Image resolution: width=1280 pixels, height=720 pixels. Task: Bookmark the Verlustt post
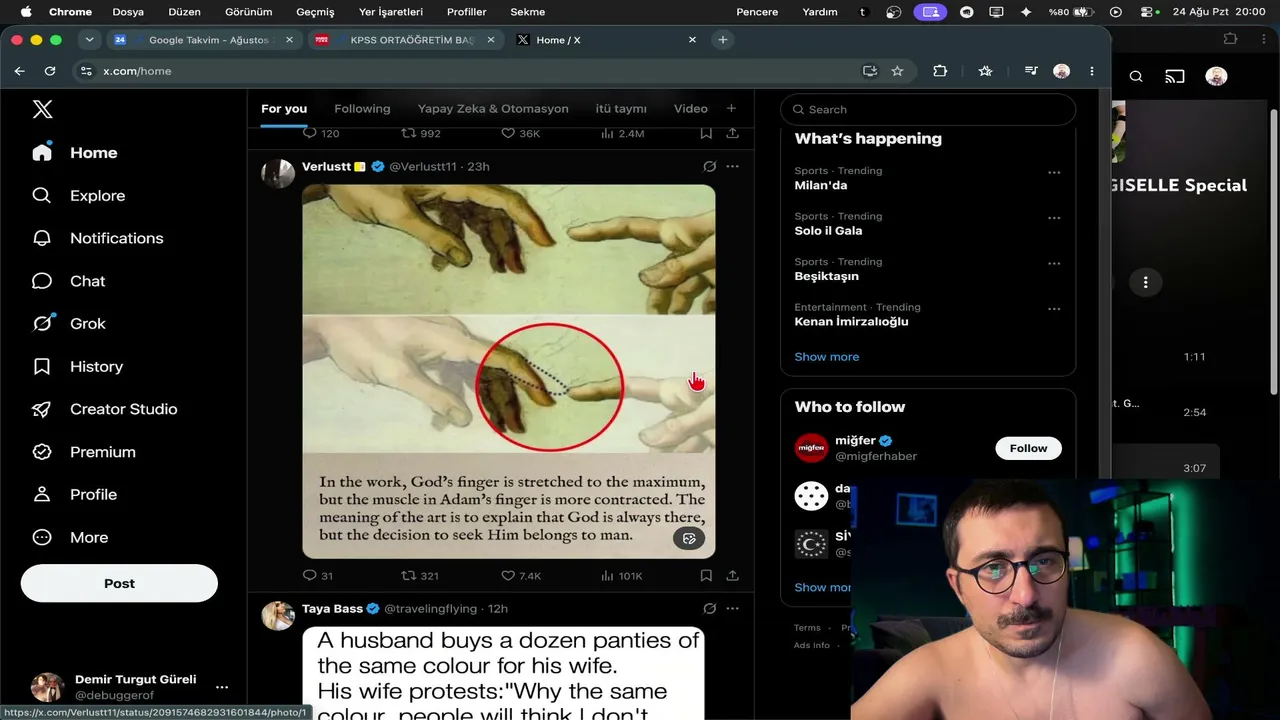(706, 576)
